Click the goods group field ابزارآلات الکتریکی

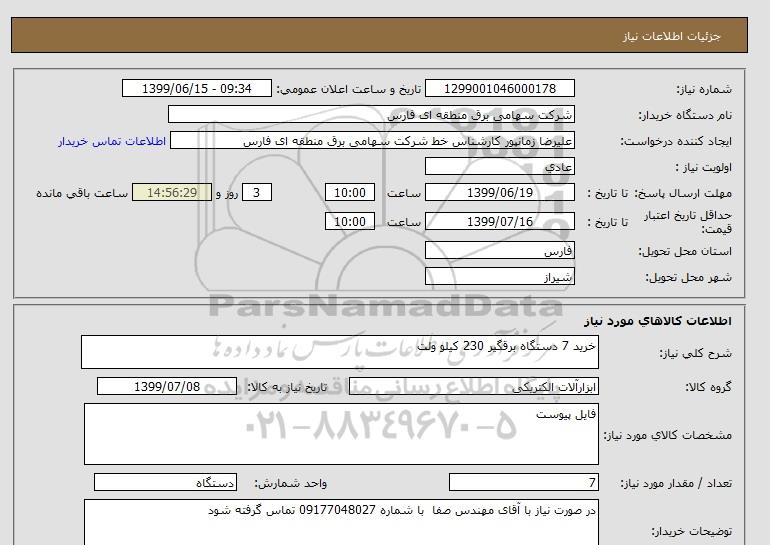[473, 386]
